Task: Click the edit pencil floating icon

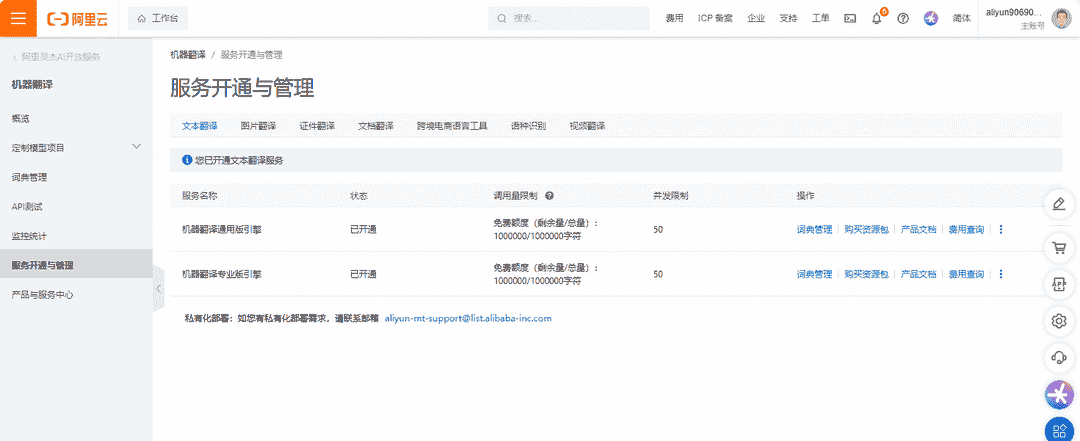Action: 1059,205
